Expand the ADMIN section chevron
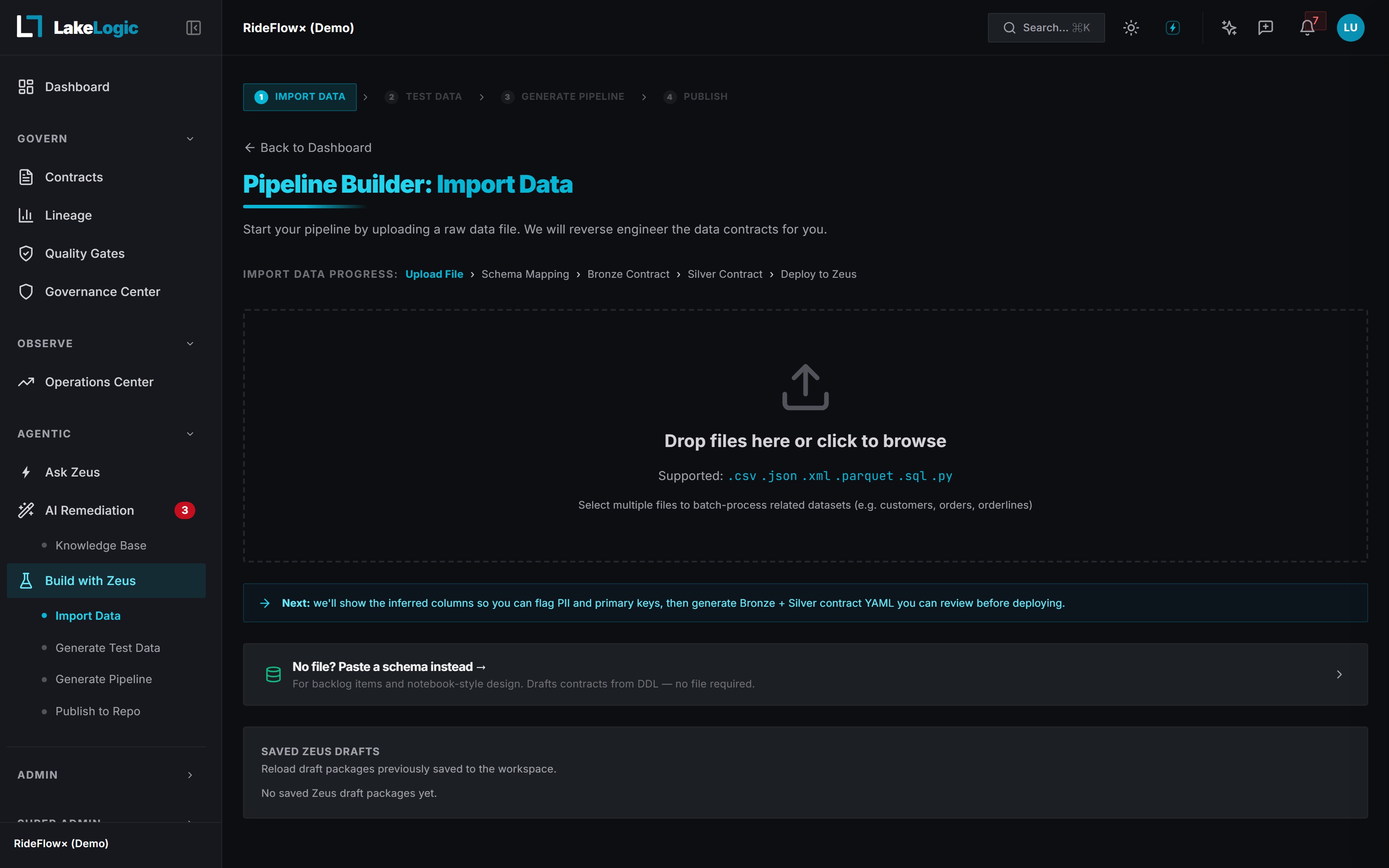This screenshot has width=1389, height=868. 190,775
